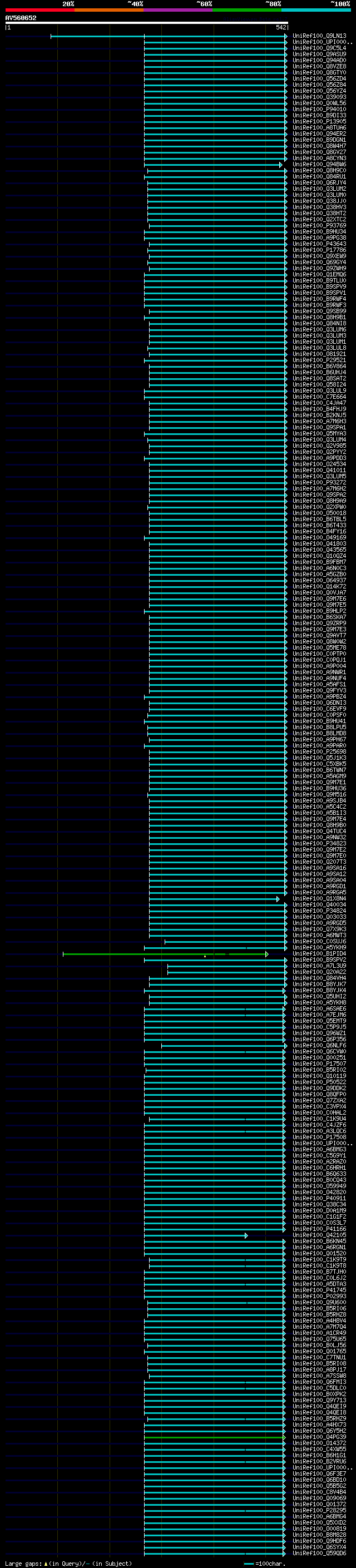Click the hit label UniRef100_Q84RU1

pyautogui.click(x=319, y=176)
